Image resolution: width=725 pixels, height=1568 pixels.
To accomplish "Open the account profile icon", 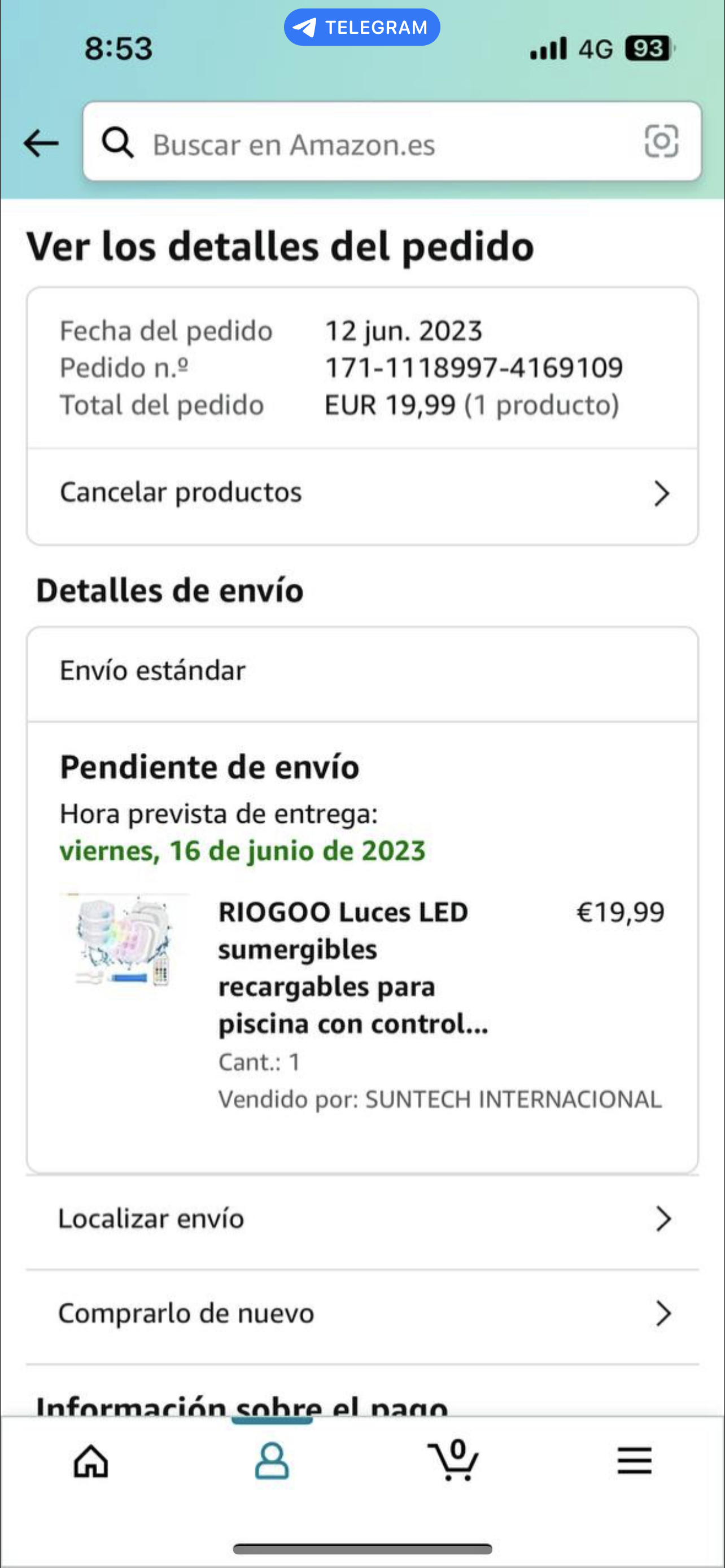I will click(x=272, y=1461).
